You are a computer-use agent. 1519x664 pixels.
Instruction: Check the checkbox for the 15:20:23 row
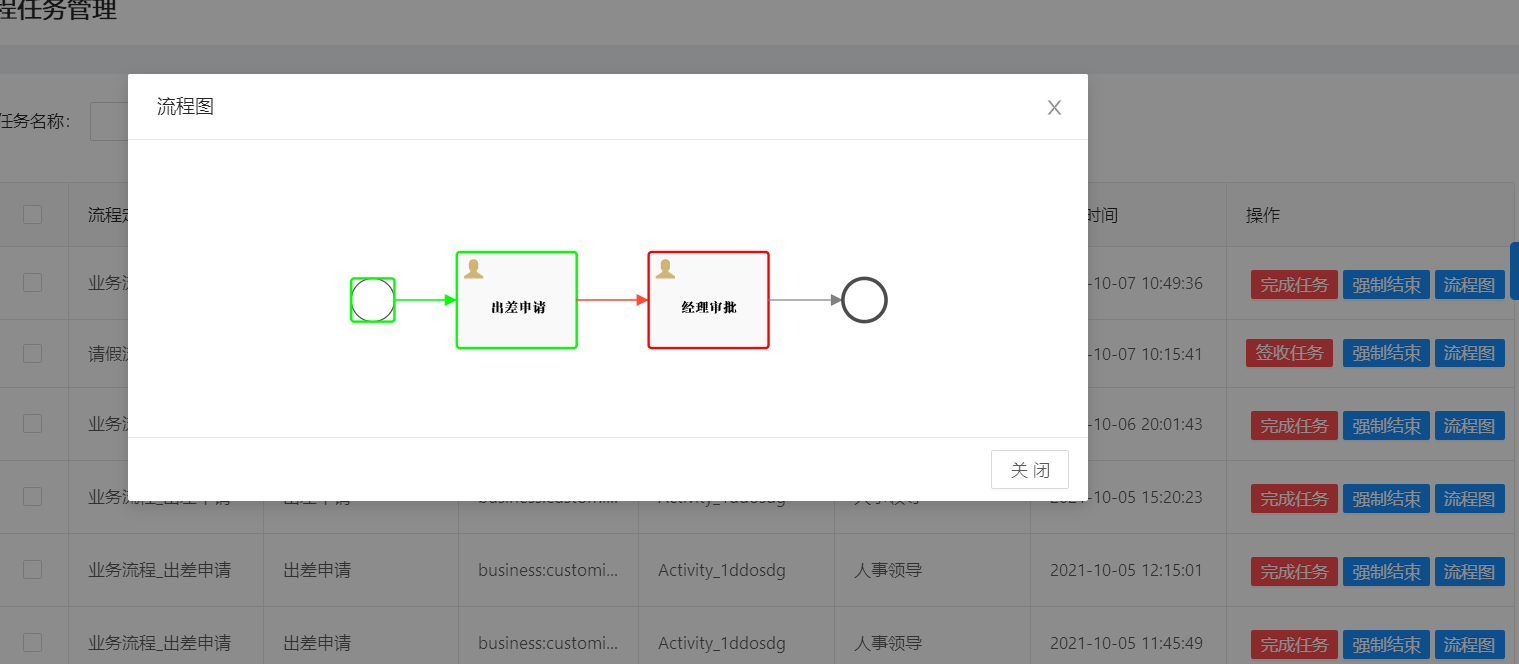point(33,496)
